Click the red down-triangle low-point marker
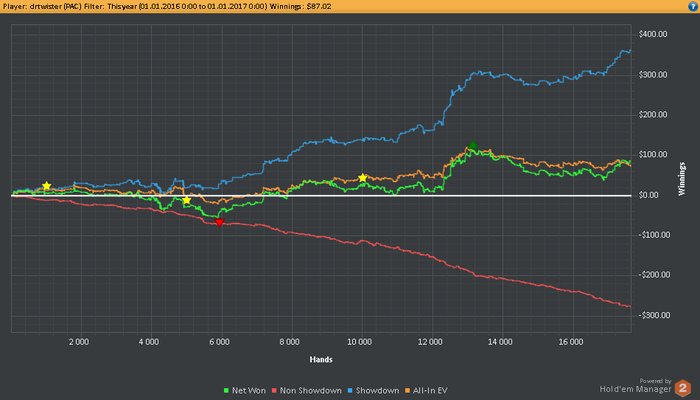This screenshot has width=700, height=400. (219, 222)
